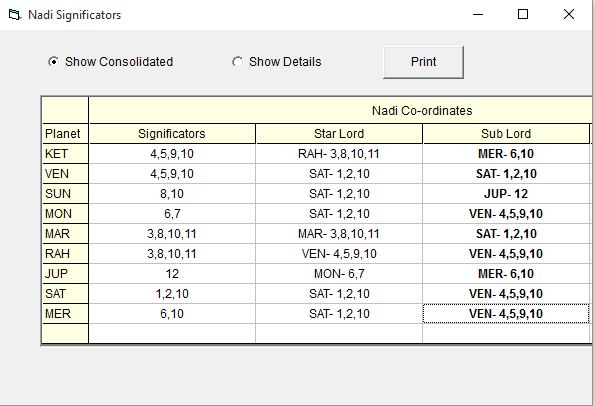This screenshot has width=595, height=406.
Task: Select the SUN planet row header
Action: tap(65, 194)
